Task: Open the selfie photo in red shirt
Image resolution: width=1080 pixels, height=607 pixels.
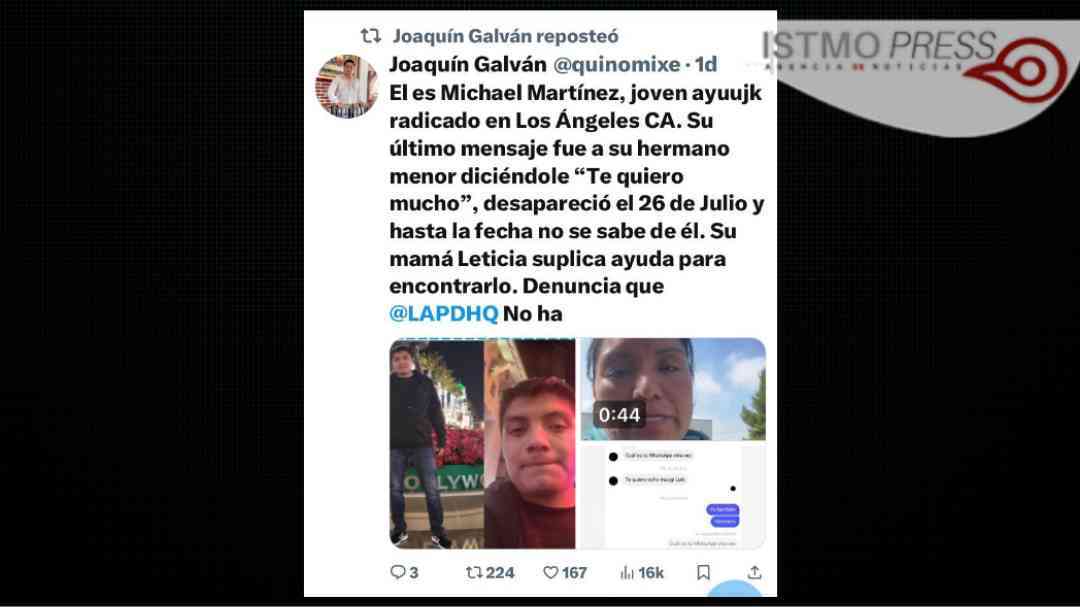Action: (x=530, y=444)
